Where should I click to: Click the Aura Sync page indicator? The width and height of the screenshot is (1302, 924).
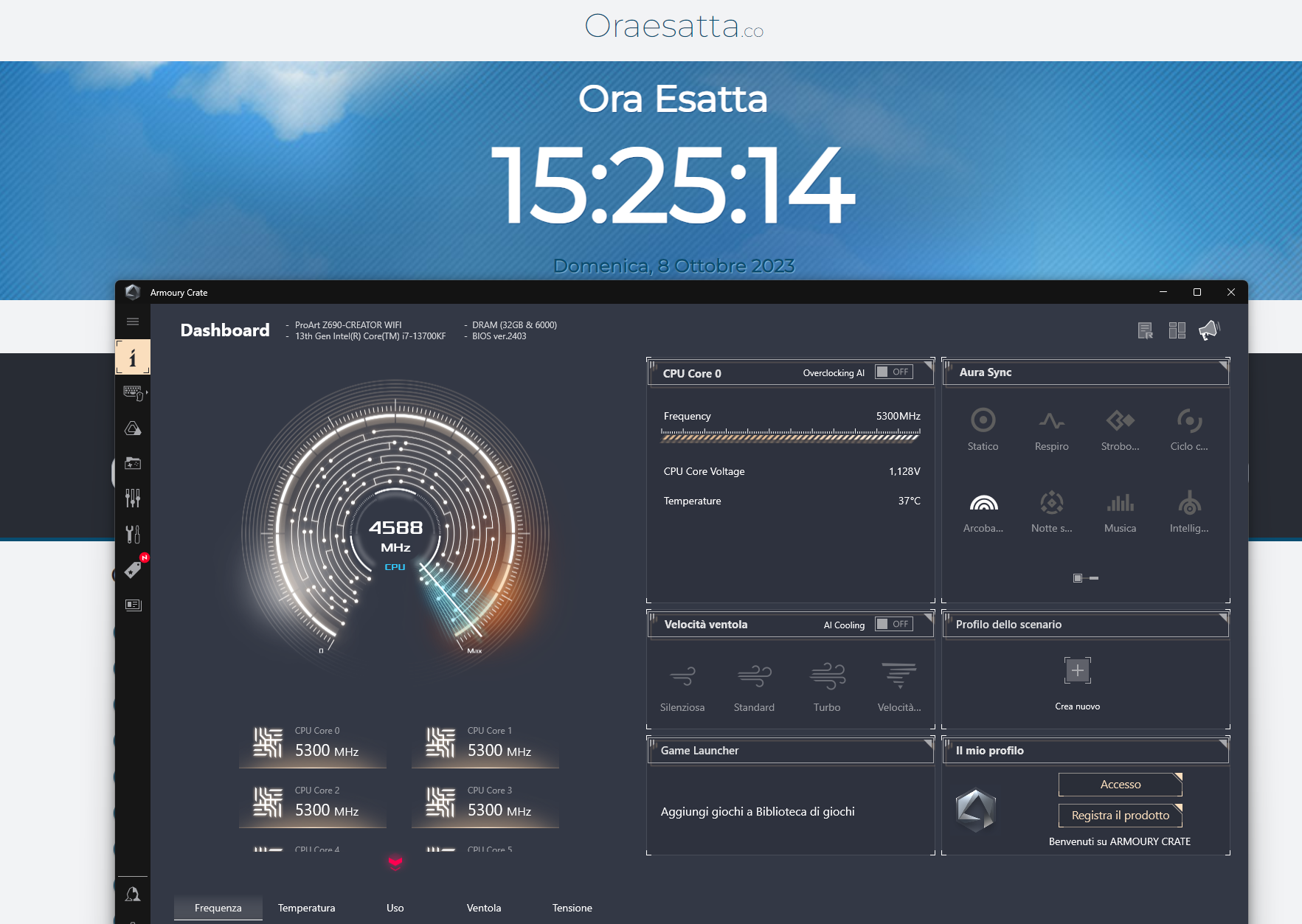tap(1086, 578)
